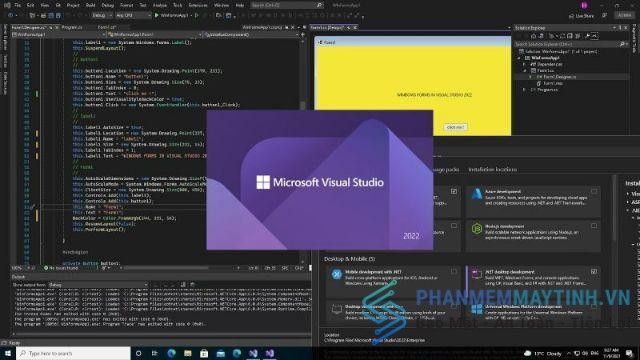Click the Mobile development with .NET icon

(x=336, y=274)
